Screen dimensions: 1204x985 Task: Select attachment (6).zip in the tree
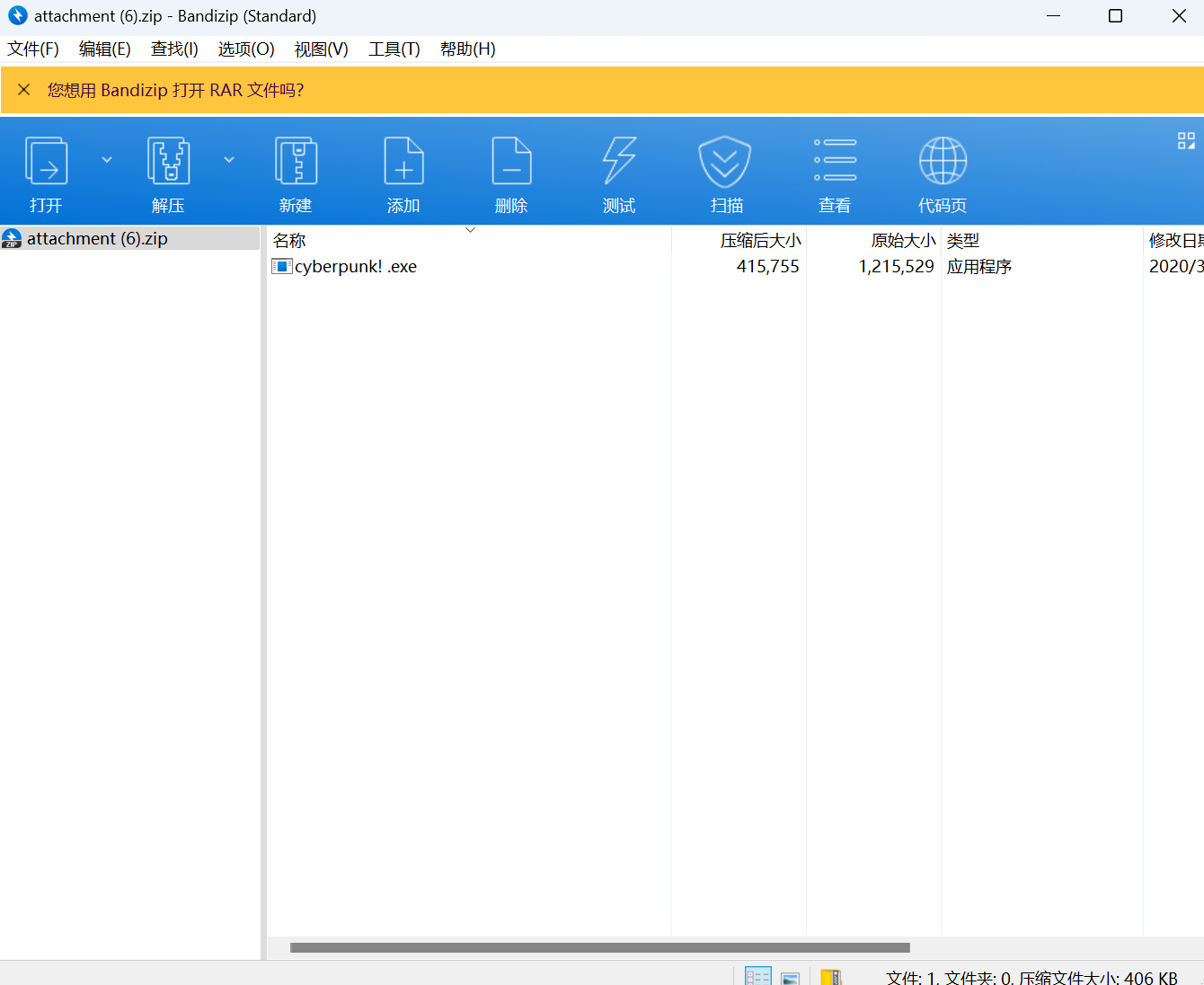[130, 238]
